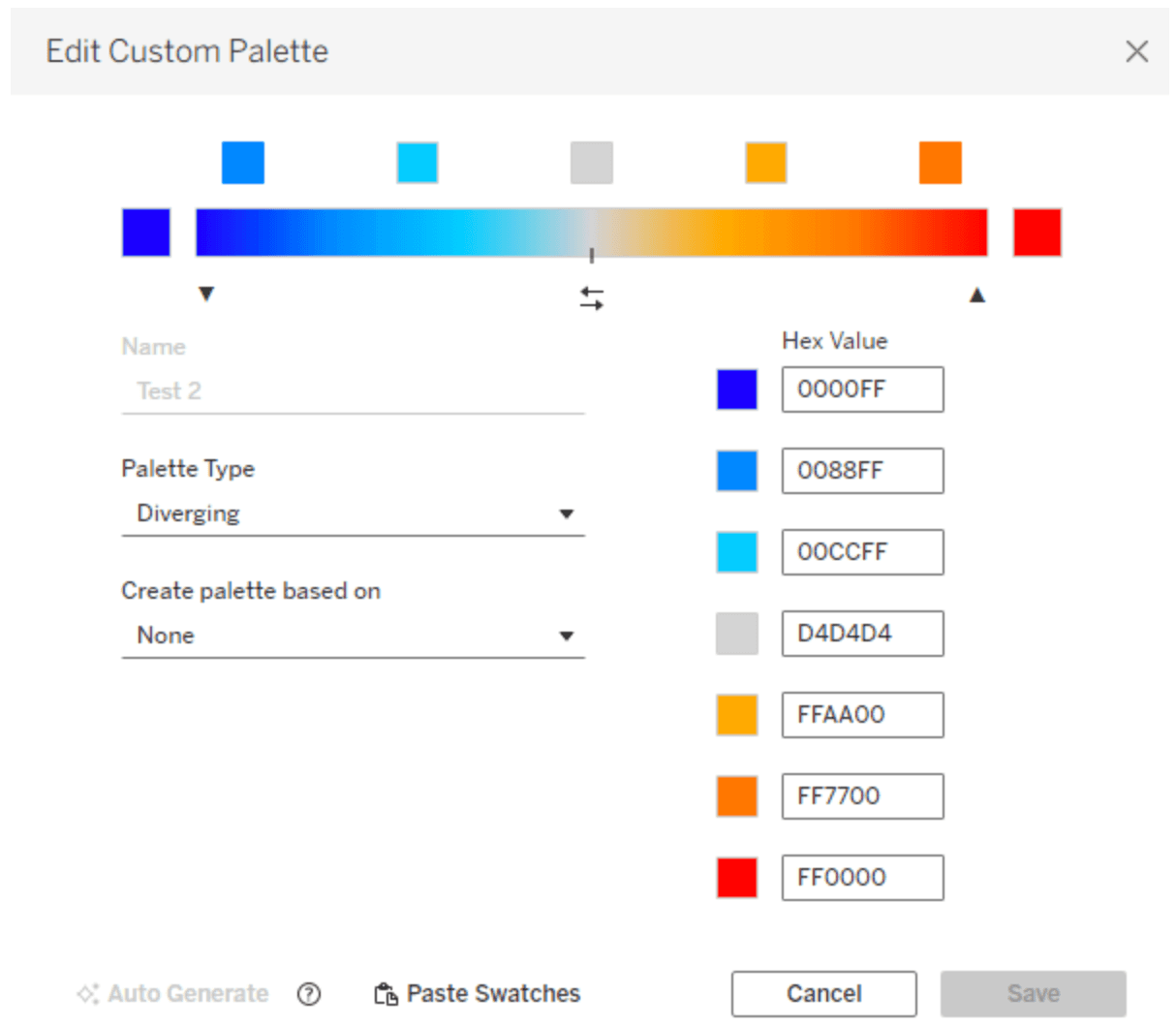Screen dimensions: 1176x1027
Task: Click the Paste Swatches clipboard icon
Action: point(386,994)
